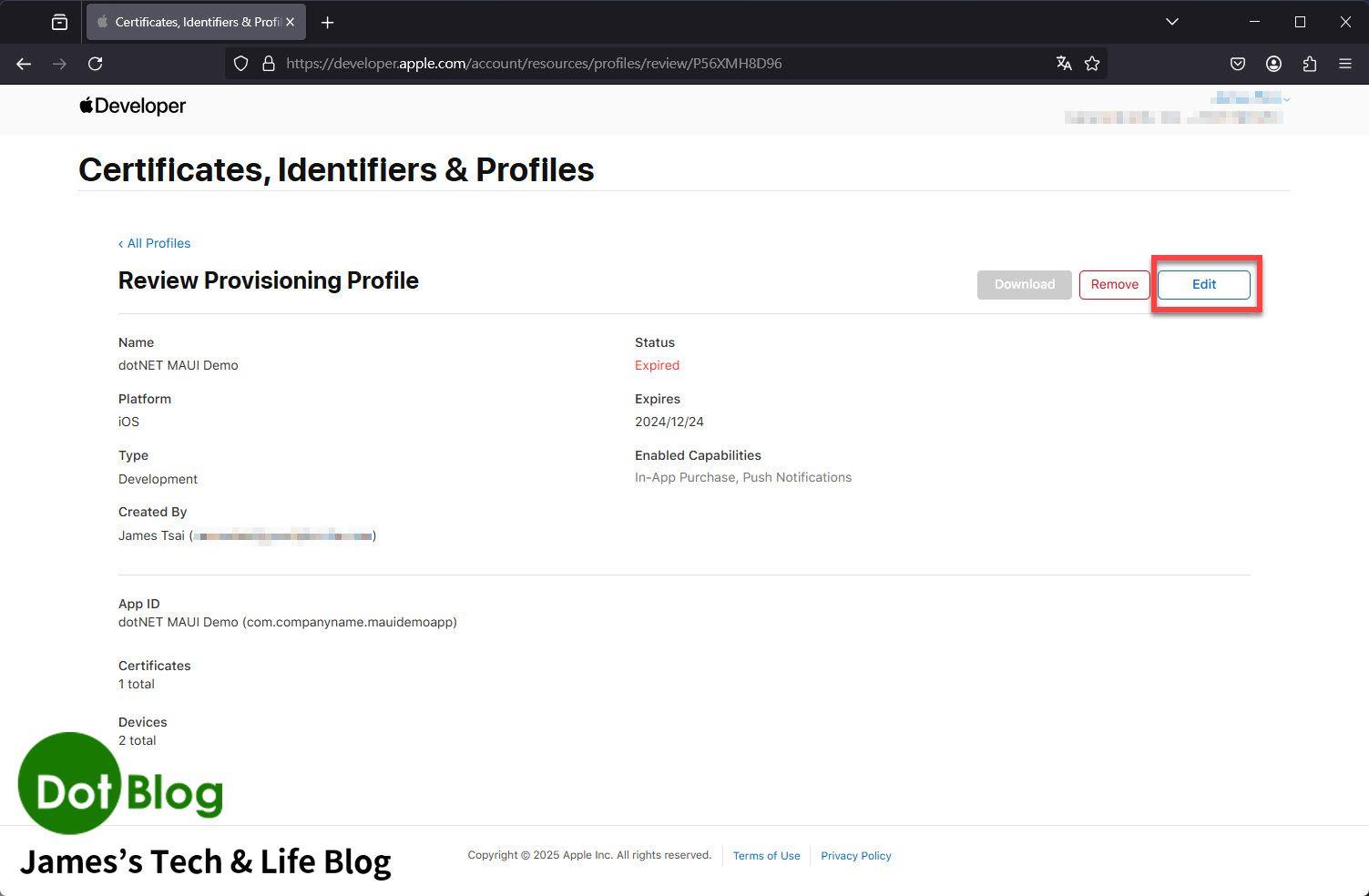View site security padlock information

268,64
